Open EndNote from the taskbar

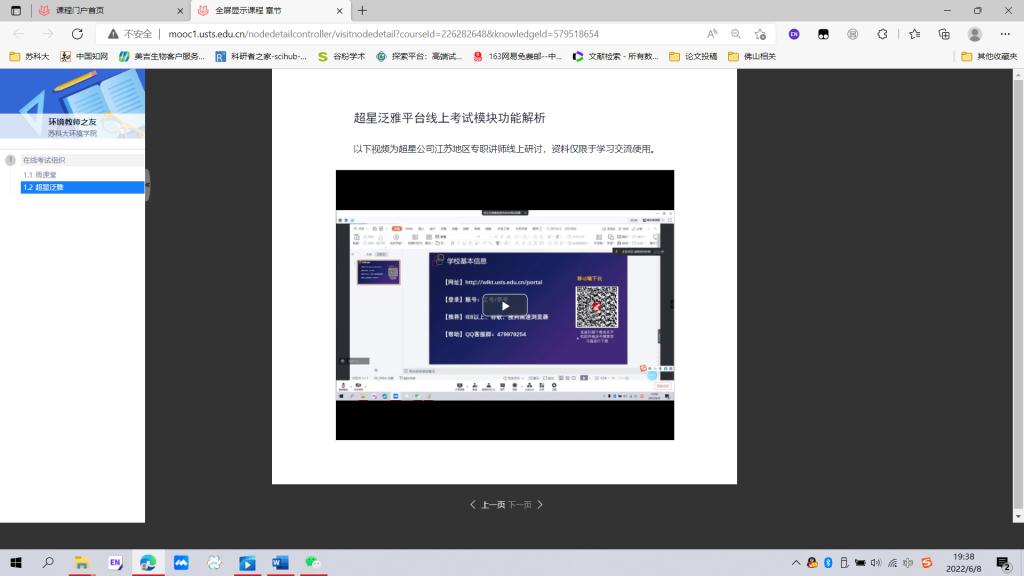[115, 562]
